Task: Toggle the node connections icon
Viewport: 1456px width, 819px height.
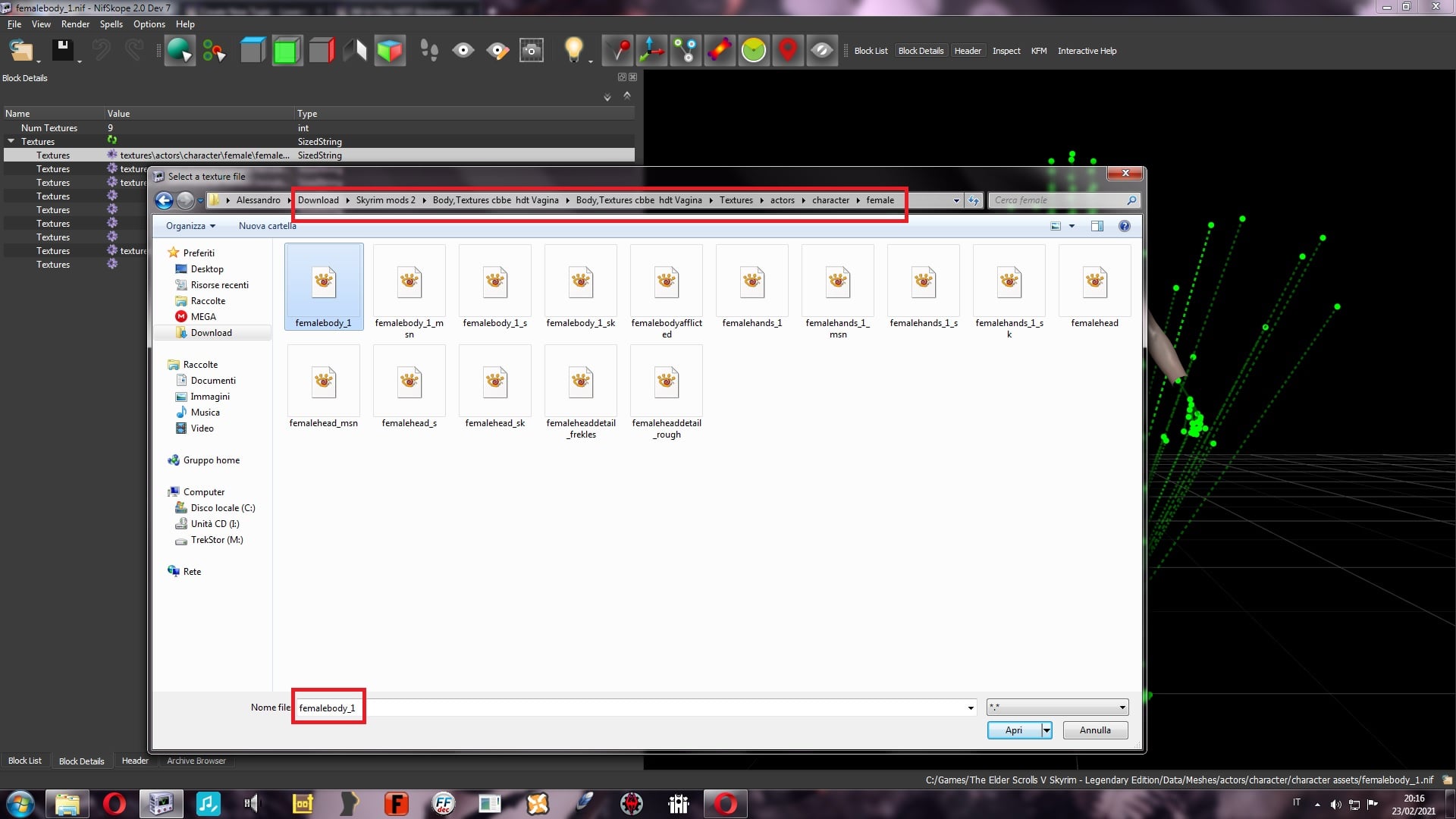Action: pyautogui.click(x=686, y=51)
